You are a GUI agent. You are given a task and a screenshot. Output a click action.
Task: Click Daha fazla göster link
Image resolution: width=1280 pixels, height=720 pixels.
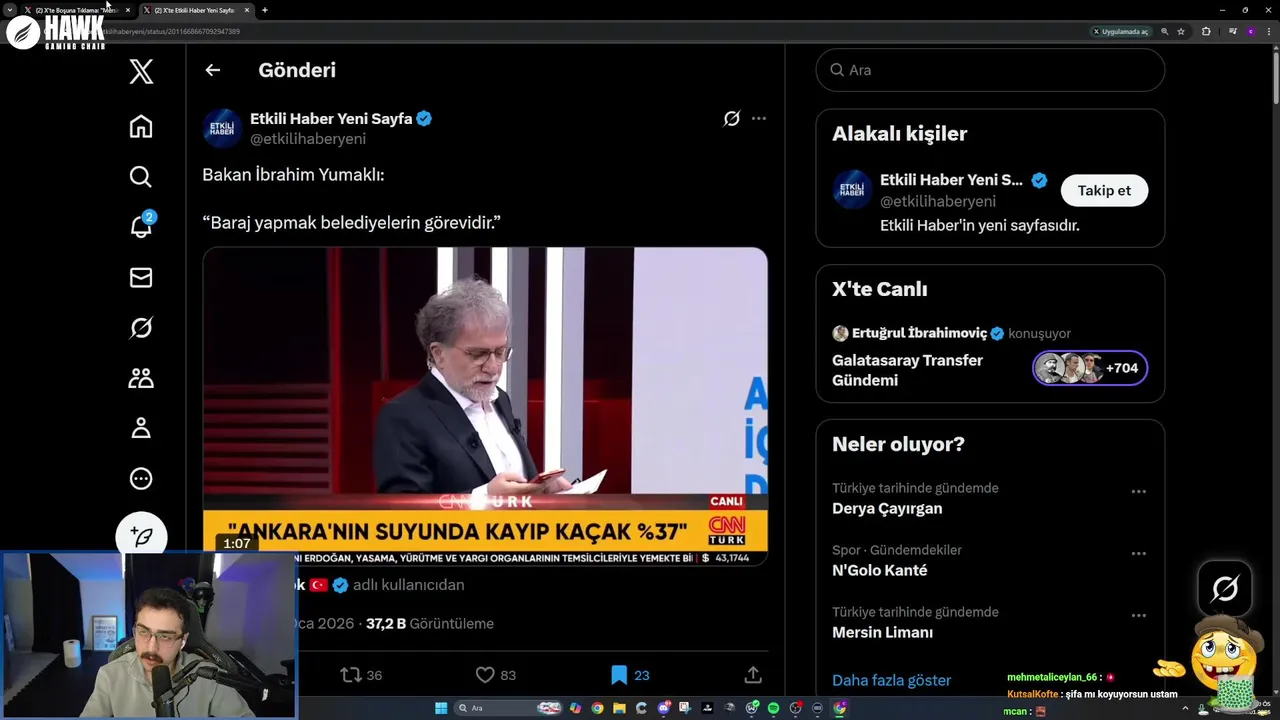[x=891, y=680]
